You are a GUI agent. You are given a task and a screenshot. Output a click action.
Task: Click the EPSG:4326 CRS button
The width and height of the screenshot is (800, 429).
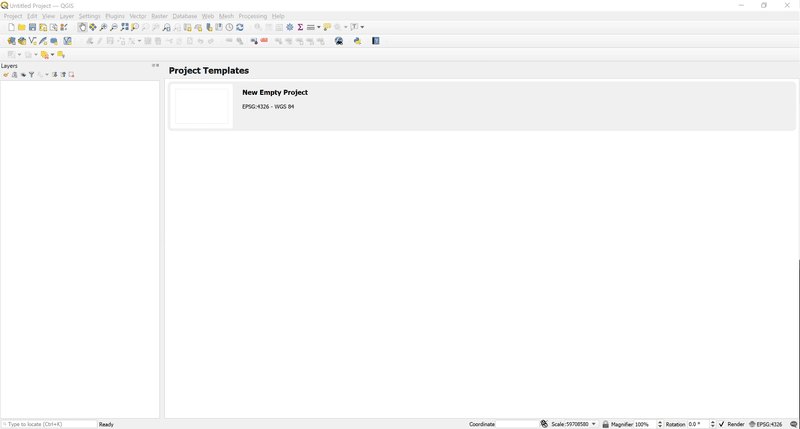(x=765, y=424)
